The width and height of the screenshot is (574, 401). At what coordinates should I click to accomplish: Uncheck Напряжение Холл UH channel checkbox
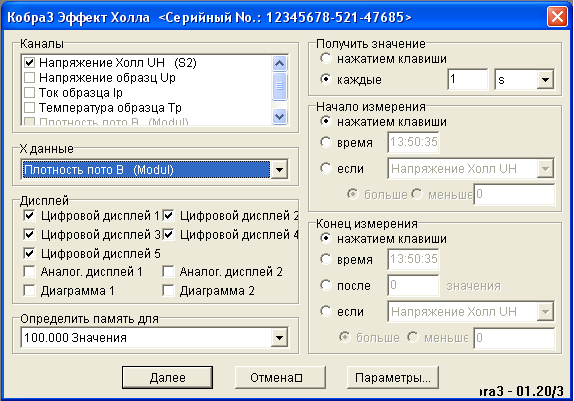pyautogui.click(x=29, y=63)
